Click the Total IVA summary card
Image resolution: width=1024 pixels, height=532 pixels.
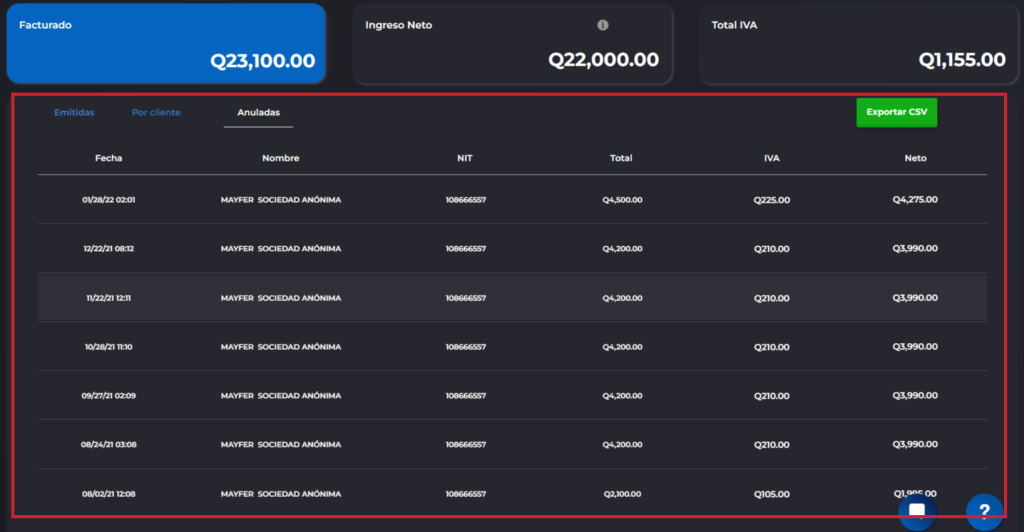click(x=859, y=43)
